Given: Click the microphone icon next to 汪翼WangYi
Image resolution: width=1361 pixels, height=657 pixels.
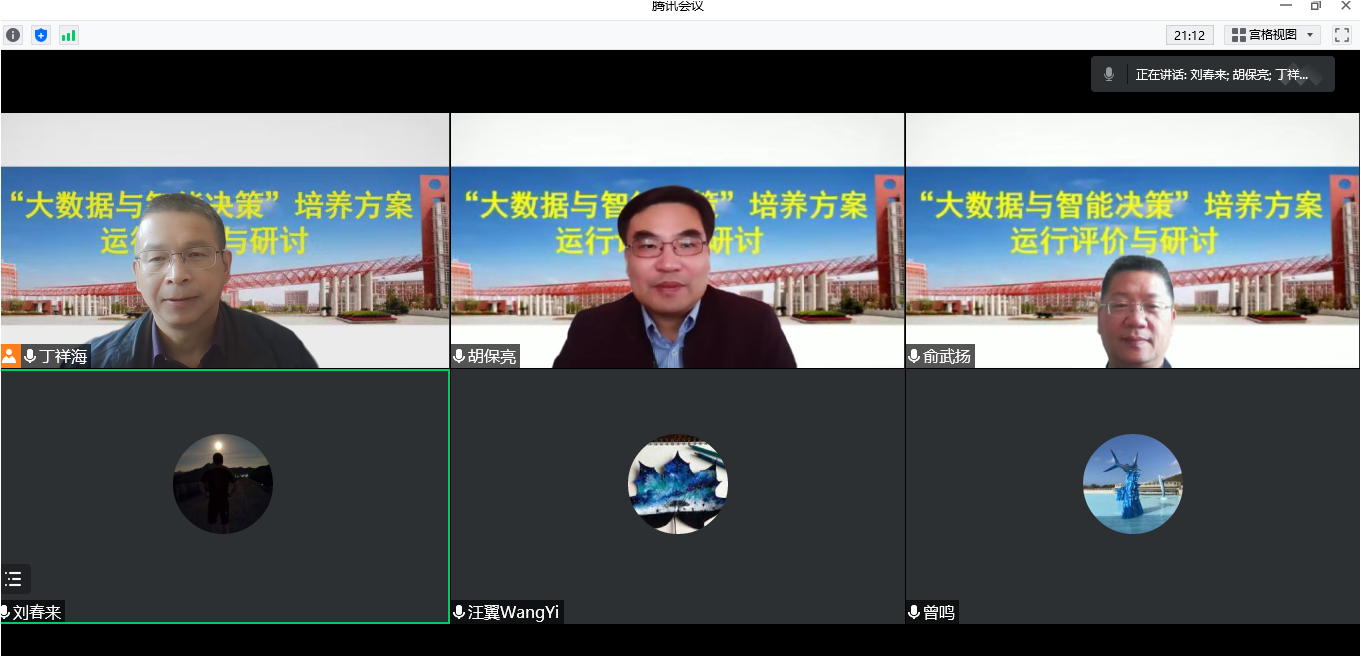Looking at the screenshot, I should point(459,612).
